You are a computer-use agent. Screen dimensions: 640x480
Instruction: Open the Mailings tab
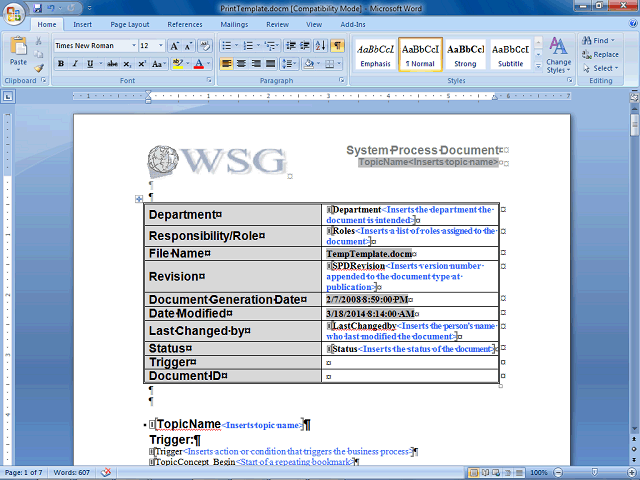tap(234, 24)
